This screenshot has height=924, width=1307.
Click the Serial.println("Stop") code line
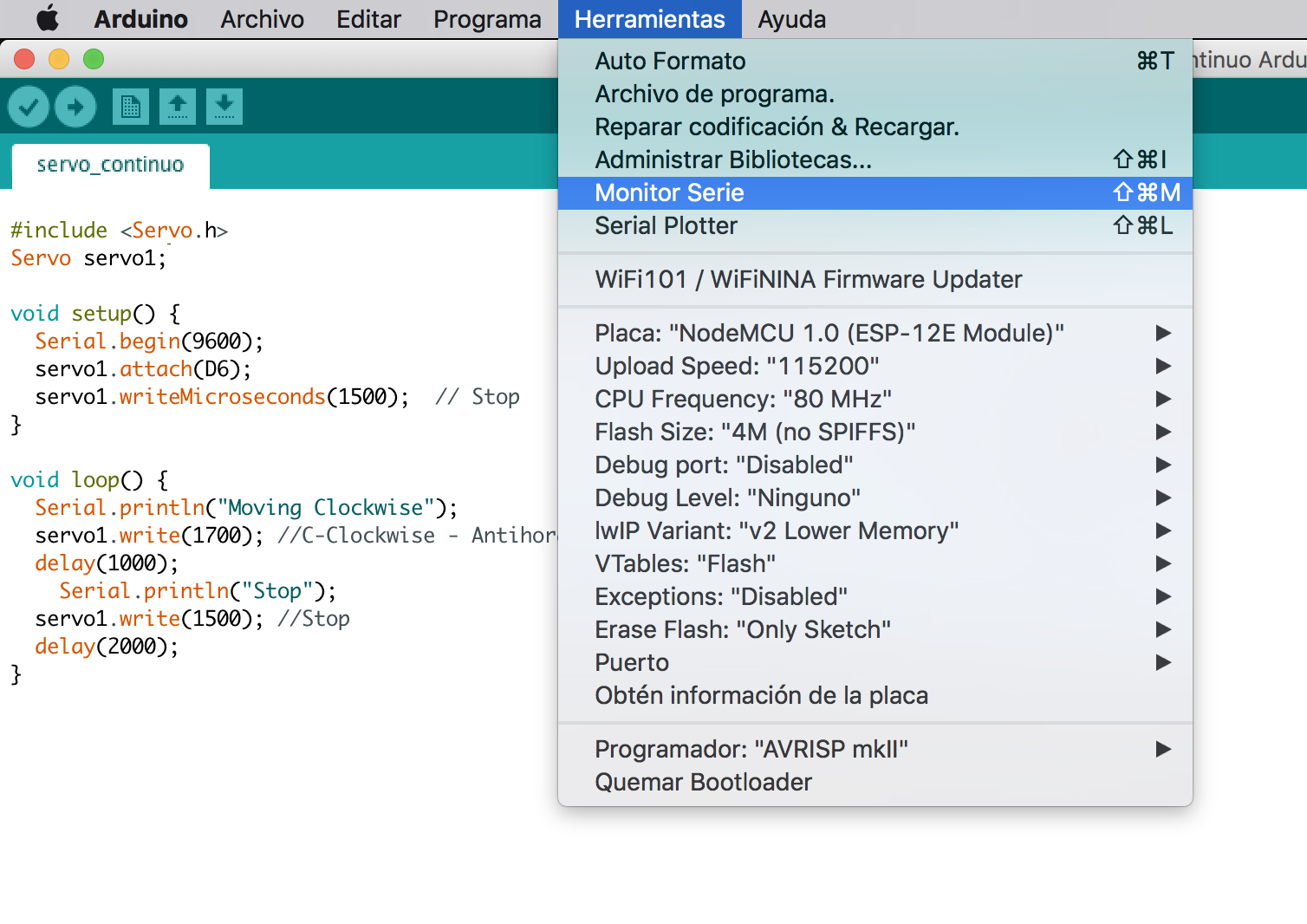(x=198, y=591)
